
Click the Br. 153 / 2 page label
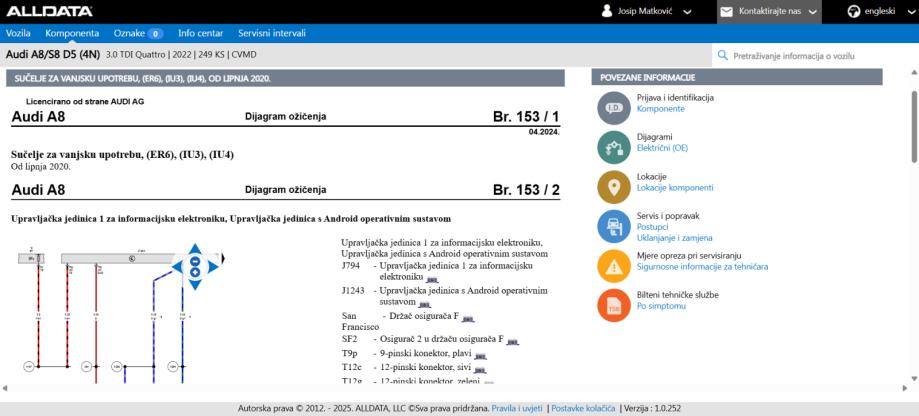526,190
